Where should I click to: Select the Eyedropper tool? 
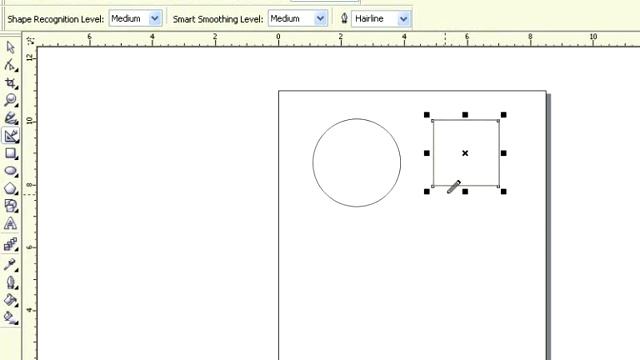click(x=10, y=264)
